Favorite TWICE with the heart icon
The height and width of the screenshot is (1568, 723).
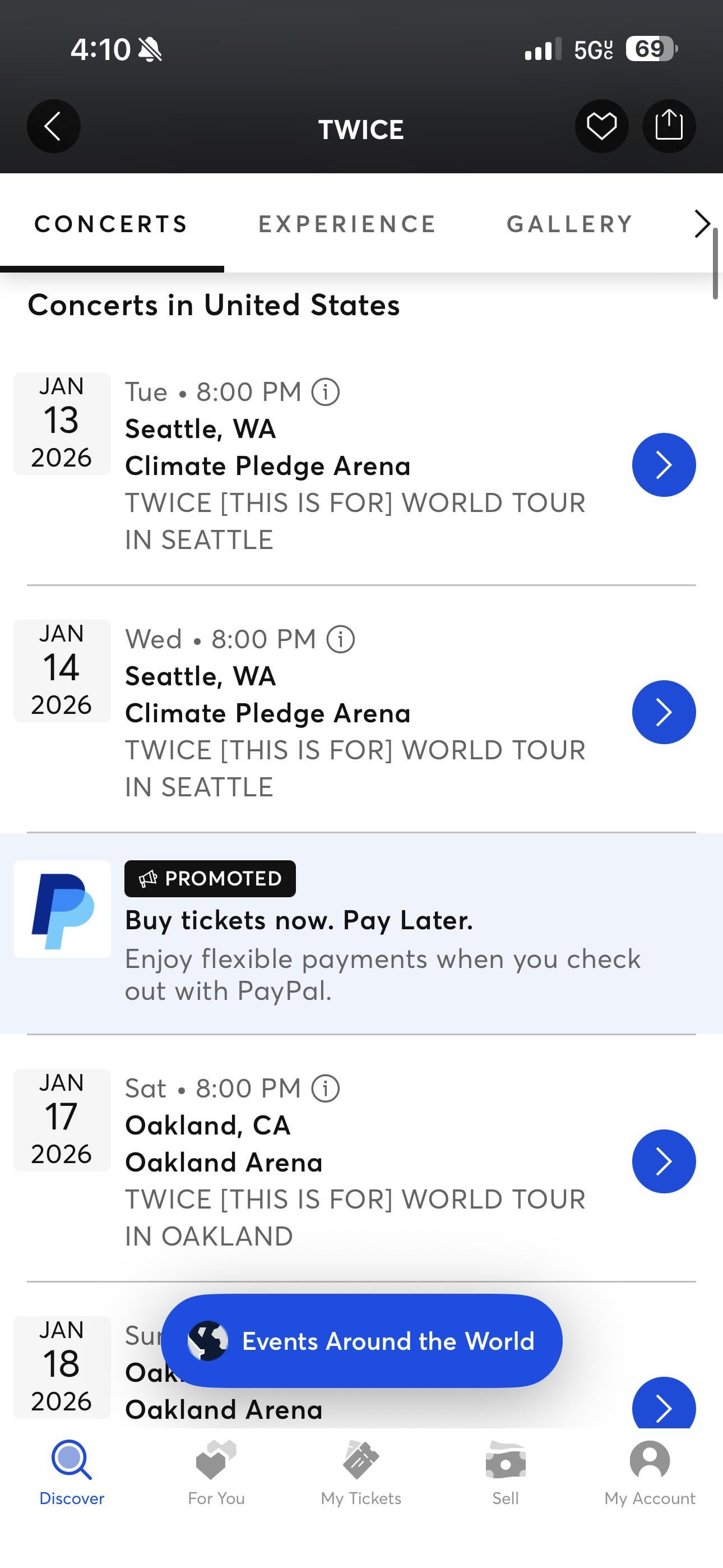[x=601, y=126]
